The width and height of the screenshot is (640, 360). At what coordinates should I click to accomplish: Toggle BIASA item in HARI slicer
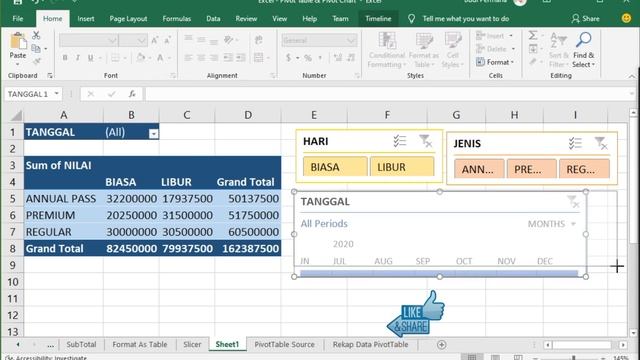pyautogui.click(x=335, y=167)
